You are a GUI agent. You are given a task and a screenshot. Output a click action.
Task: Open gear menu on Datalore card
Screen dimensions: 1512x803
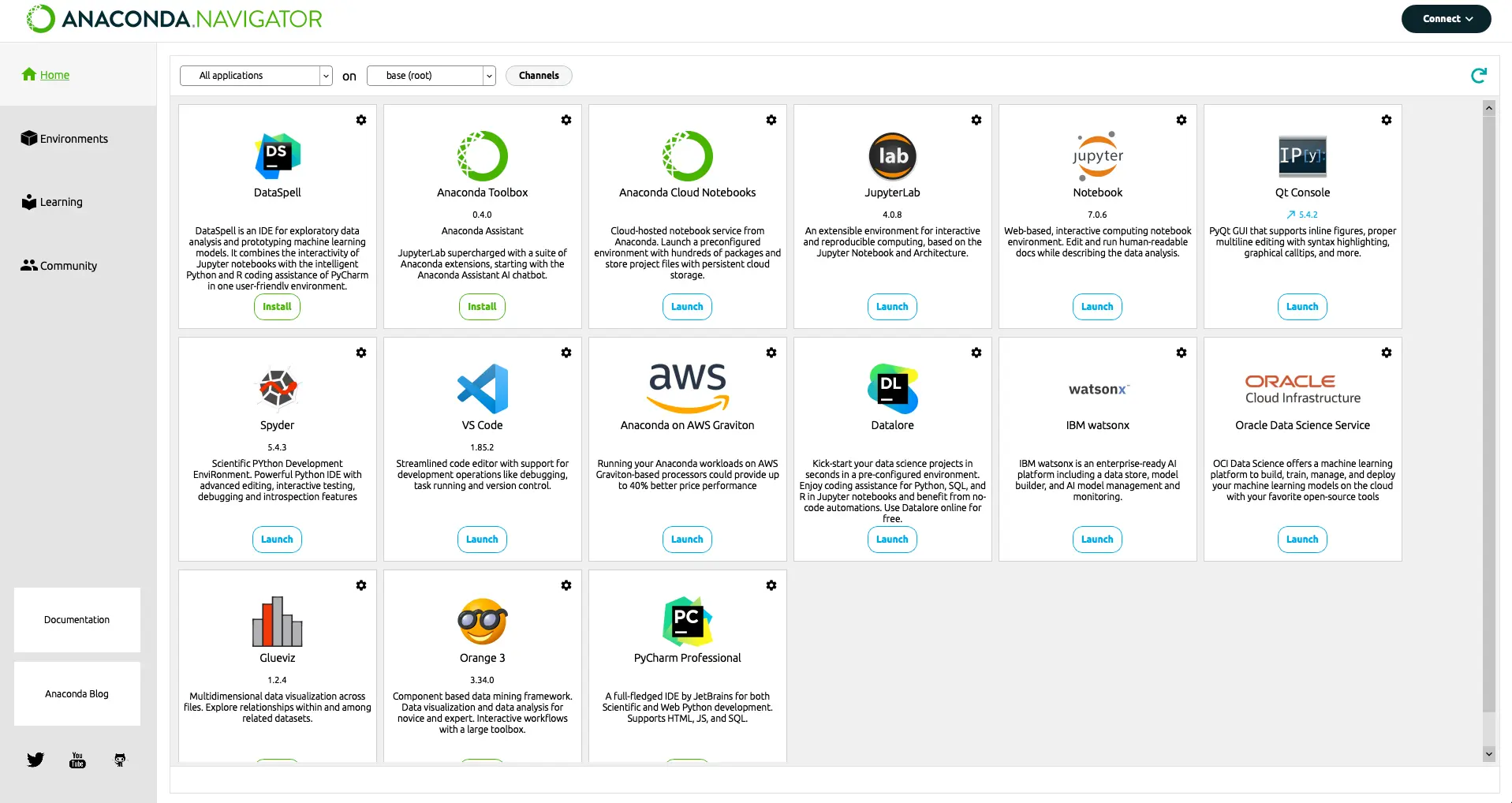[976, 353]
